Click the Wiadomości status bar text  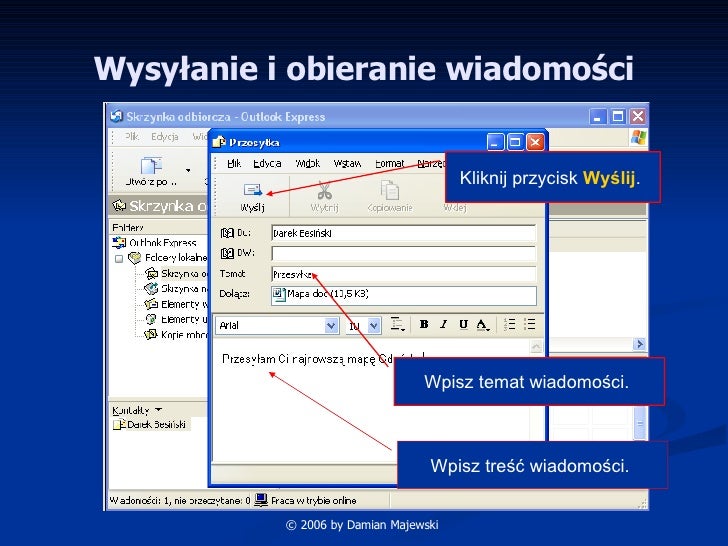click(180, 500)
